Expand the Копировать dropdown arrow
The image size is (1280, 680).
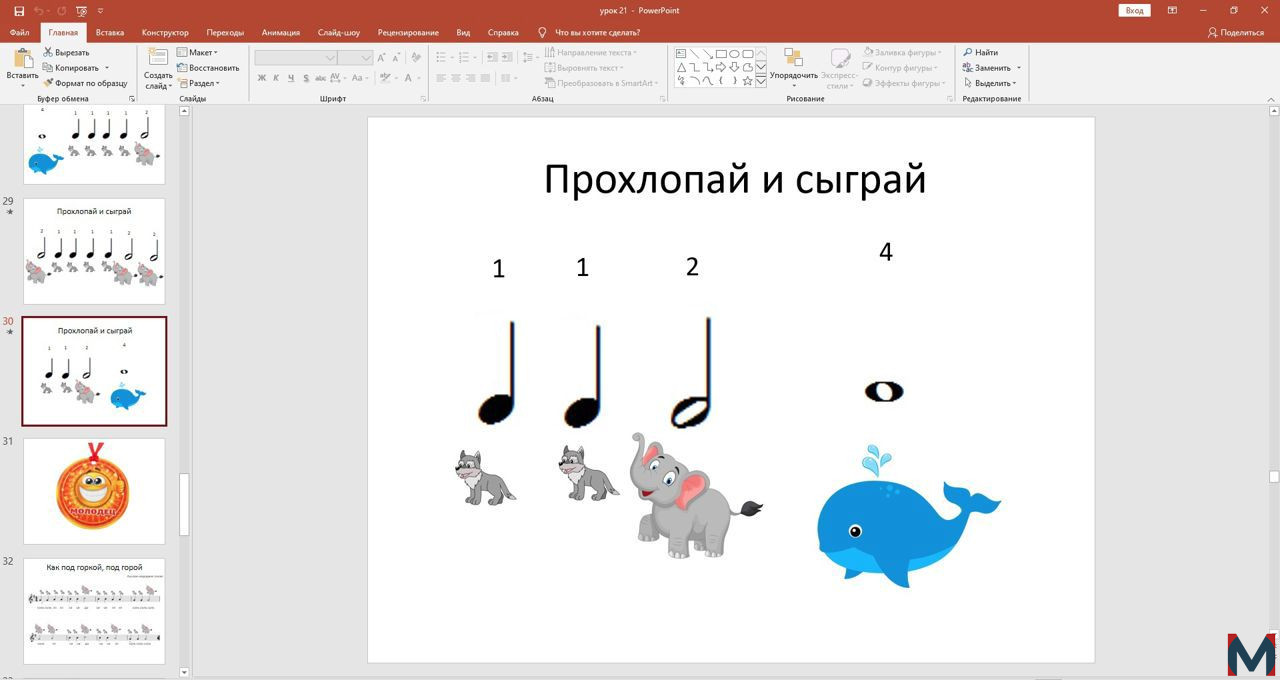(x=107, y=68)
